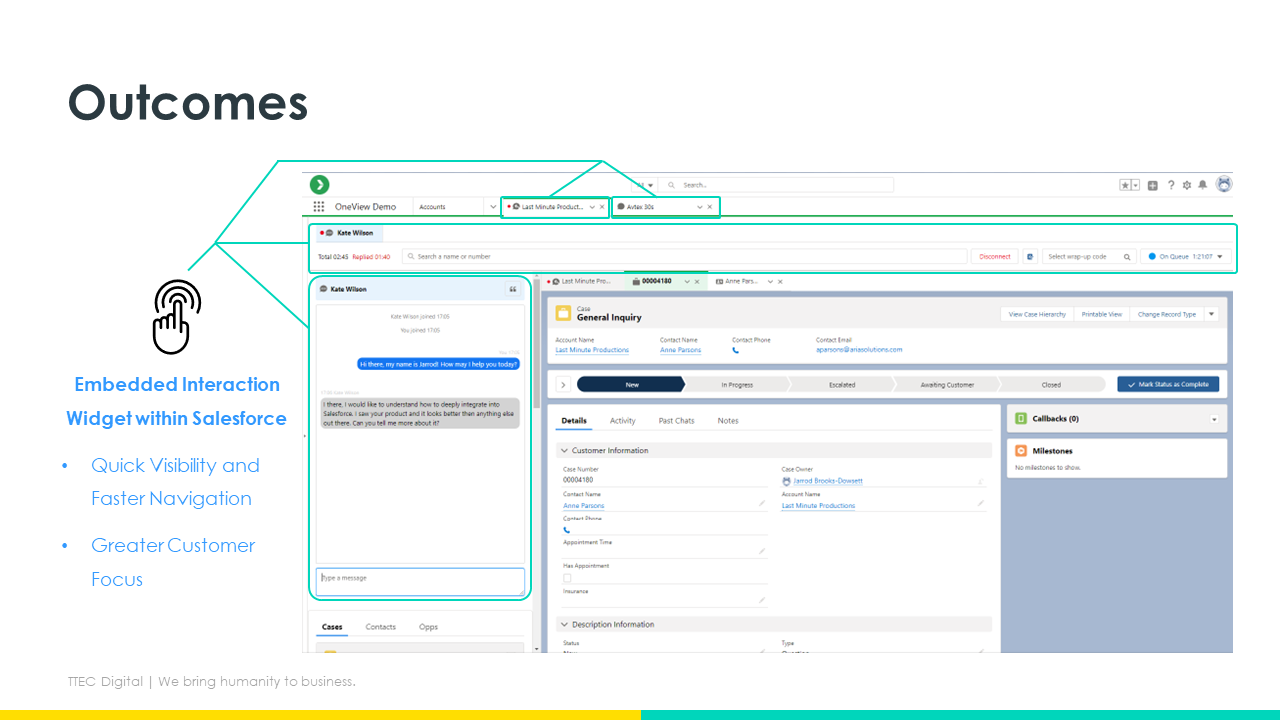
Task: Click View Case Hierarchy button
Action: pyautogui.click(x=1037, y=314)
